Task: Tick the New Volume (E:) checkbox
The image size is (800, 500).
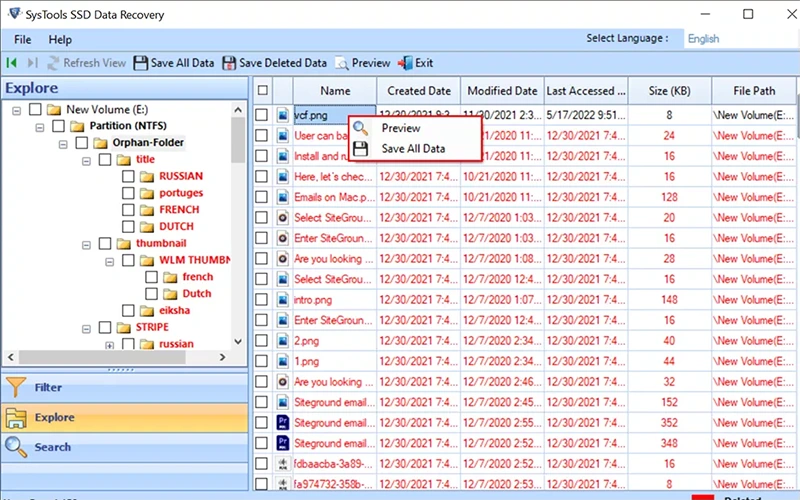Action: click(35, 109)
